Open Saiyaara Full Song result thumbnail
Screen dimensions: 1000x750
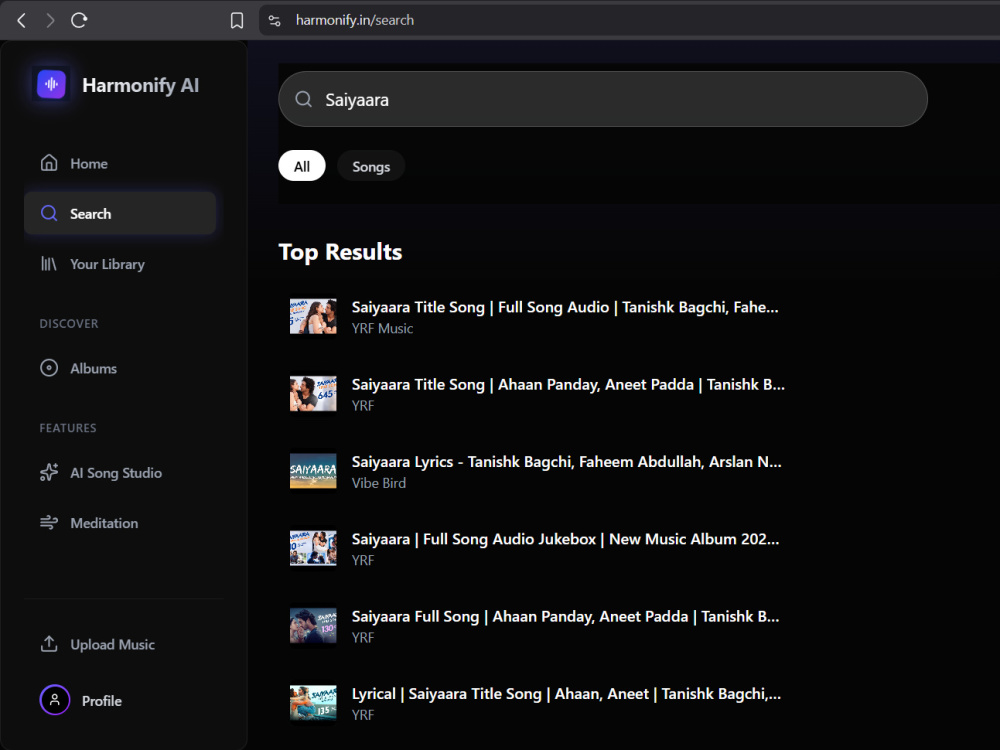313,626
